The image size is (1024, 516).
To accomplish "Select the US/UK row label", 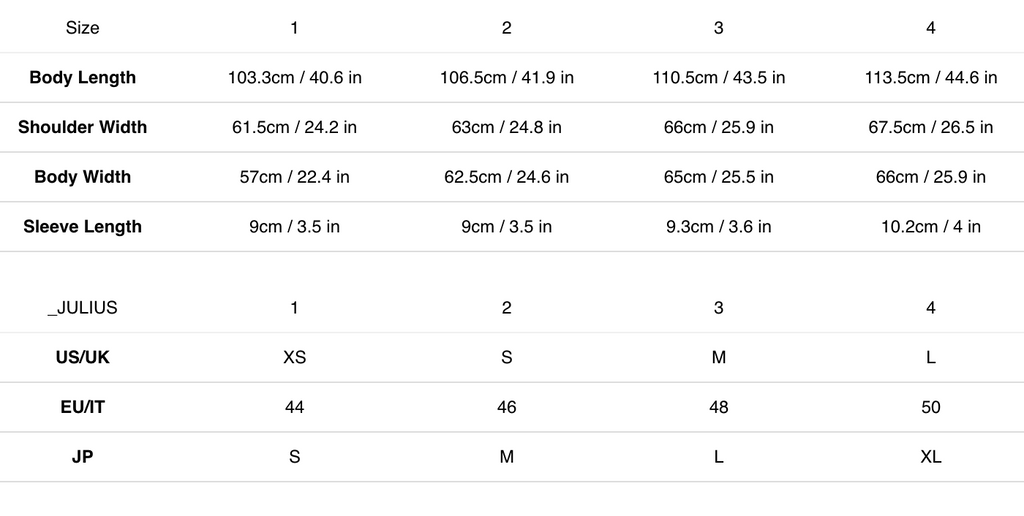I will 82,358.
